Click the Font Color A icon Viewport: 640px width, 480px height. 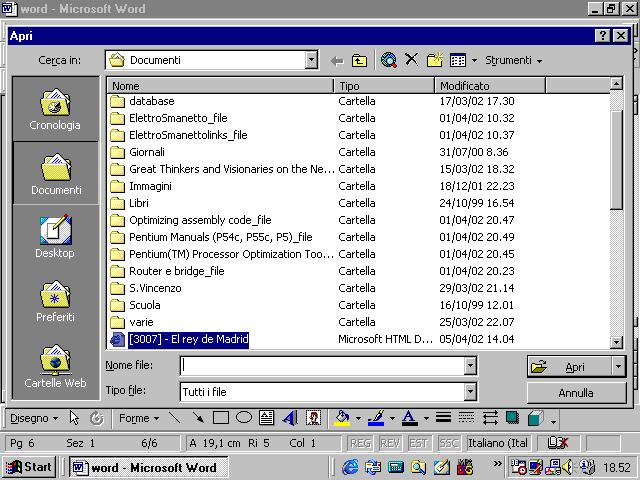pyautogui.click(x=410, y=418)
